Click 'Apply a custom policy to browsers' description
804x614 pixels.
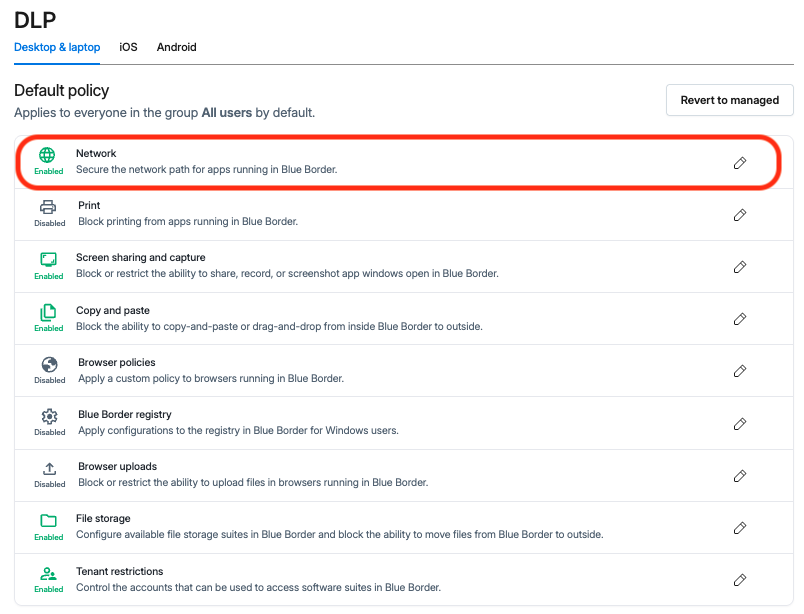click(x=211, y=378)
